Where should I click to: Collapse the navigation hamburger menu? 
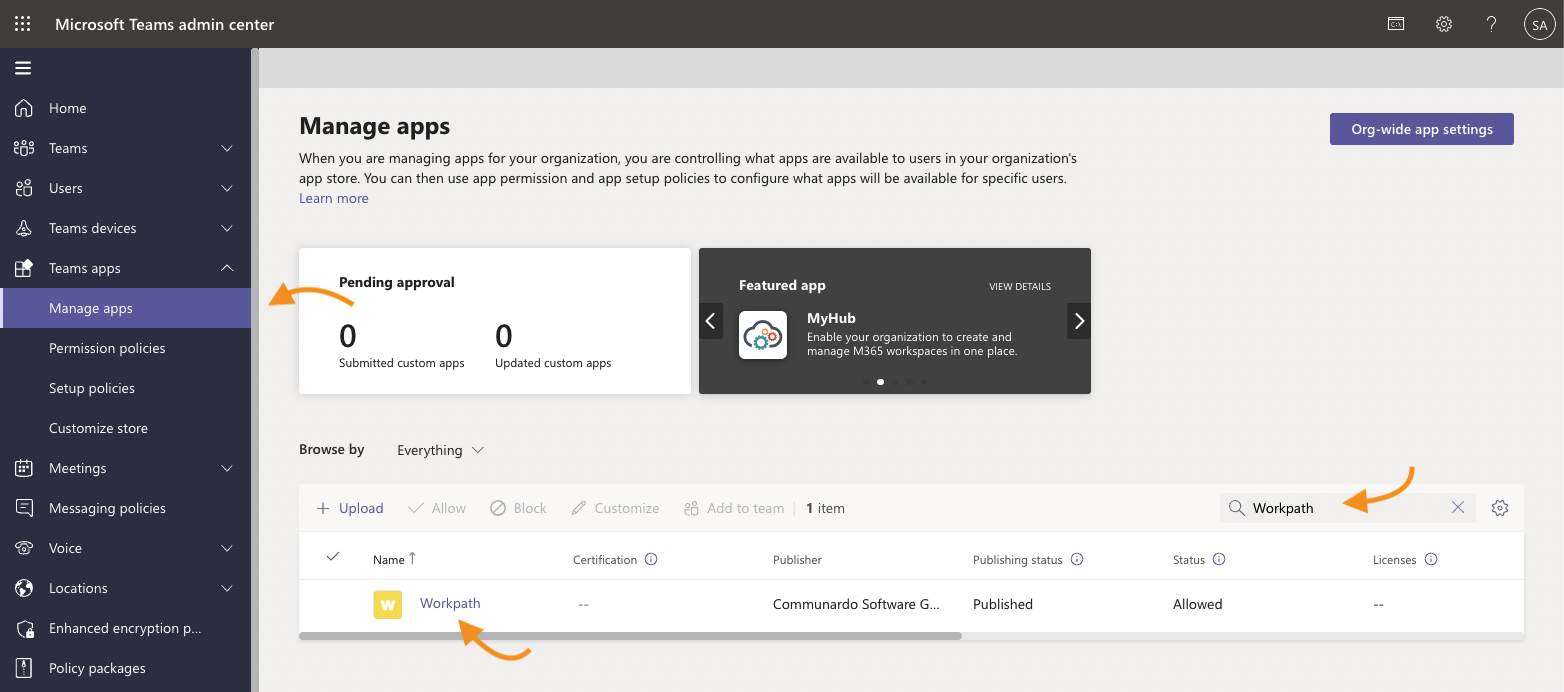[23, 68]
